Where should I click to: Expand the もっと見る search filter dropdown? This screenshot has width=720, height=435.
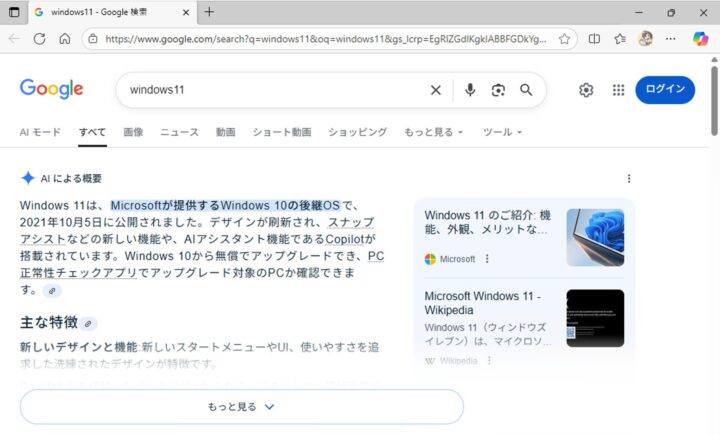coord(434,132)
